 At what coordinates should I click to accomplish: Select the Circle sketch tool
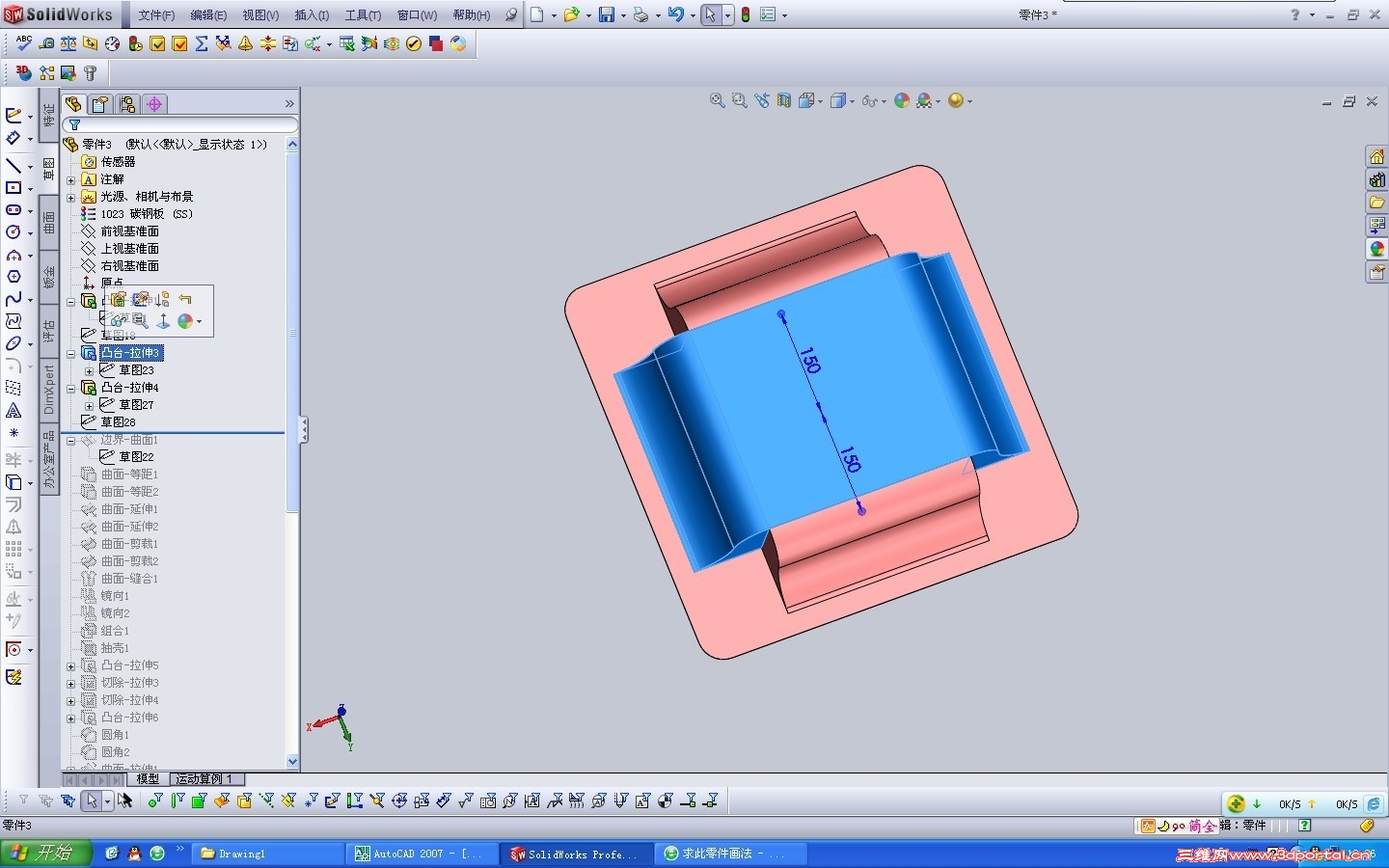tap(14, 232)
